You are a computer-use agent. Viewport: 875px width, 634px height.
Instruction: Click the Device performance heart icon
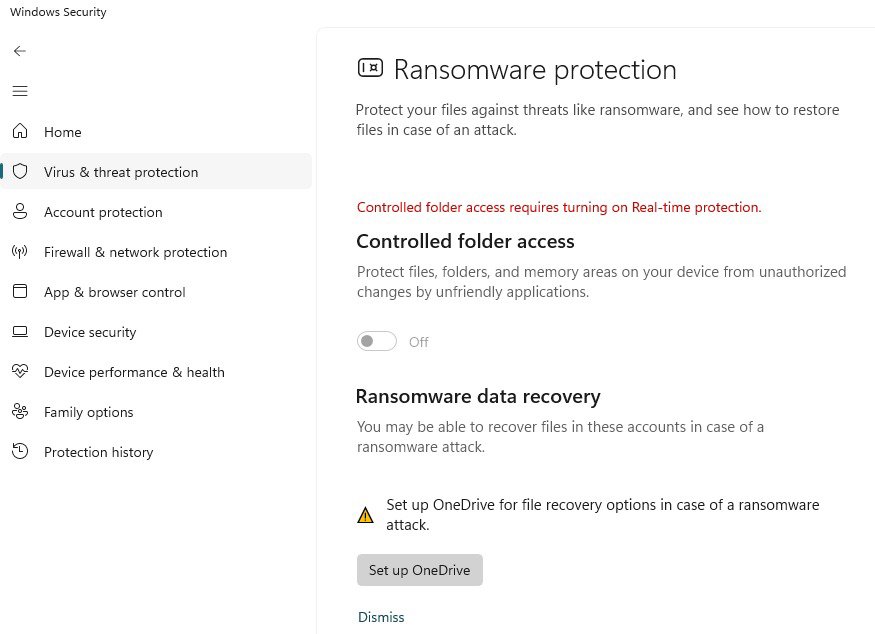(x=20, y=372)
